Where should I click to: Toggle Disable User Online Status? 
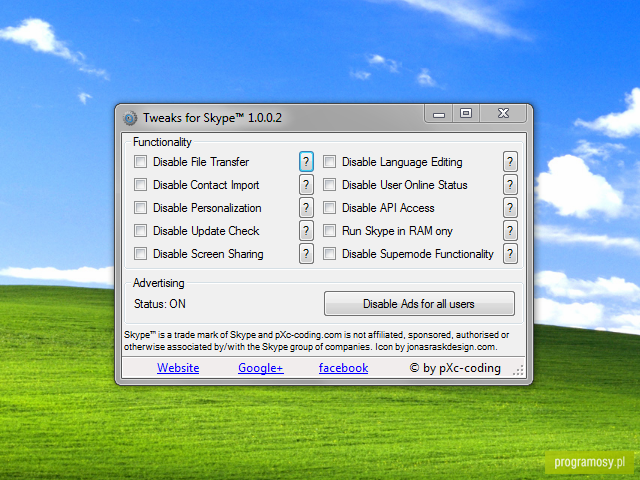329,185
